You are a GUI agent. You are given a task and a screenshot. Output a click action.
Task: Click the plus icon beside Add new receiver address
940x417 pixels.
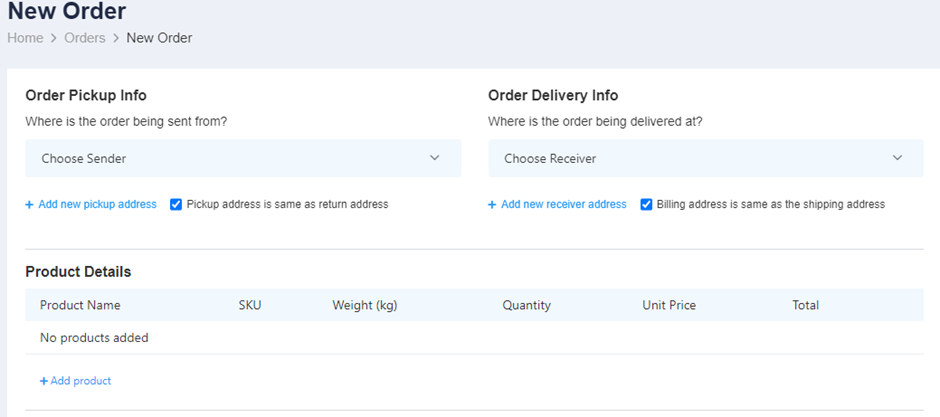click(492, 205)
